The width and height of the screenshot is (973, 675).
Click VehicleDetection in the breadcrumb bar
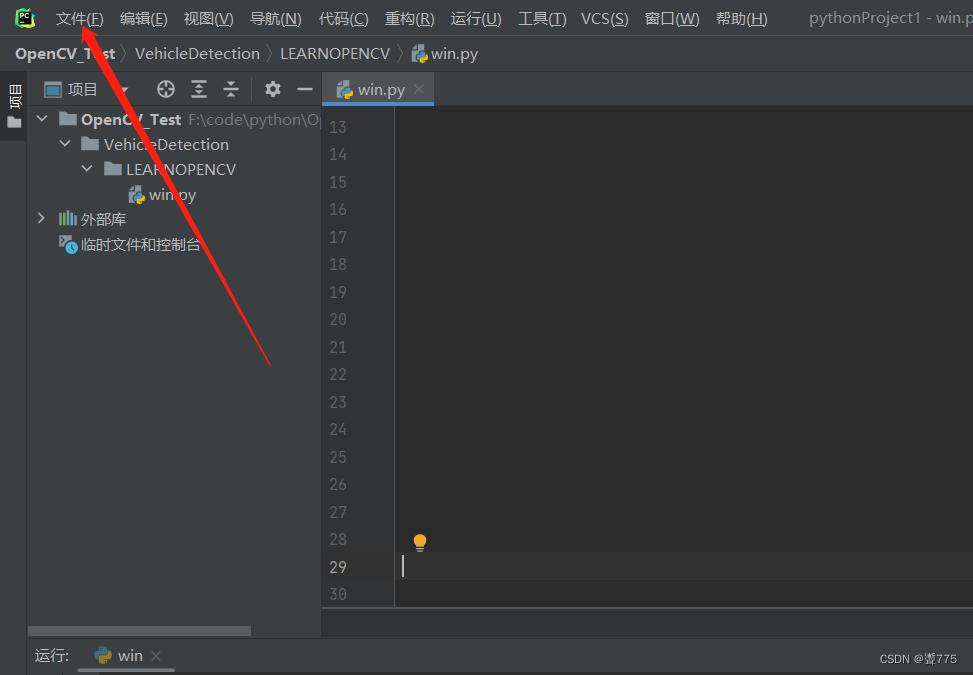[x=197, y=54]
